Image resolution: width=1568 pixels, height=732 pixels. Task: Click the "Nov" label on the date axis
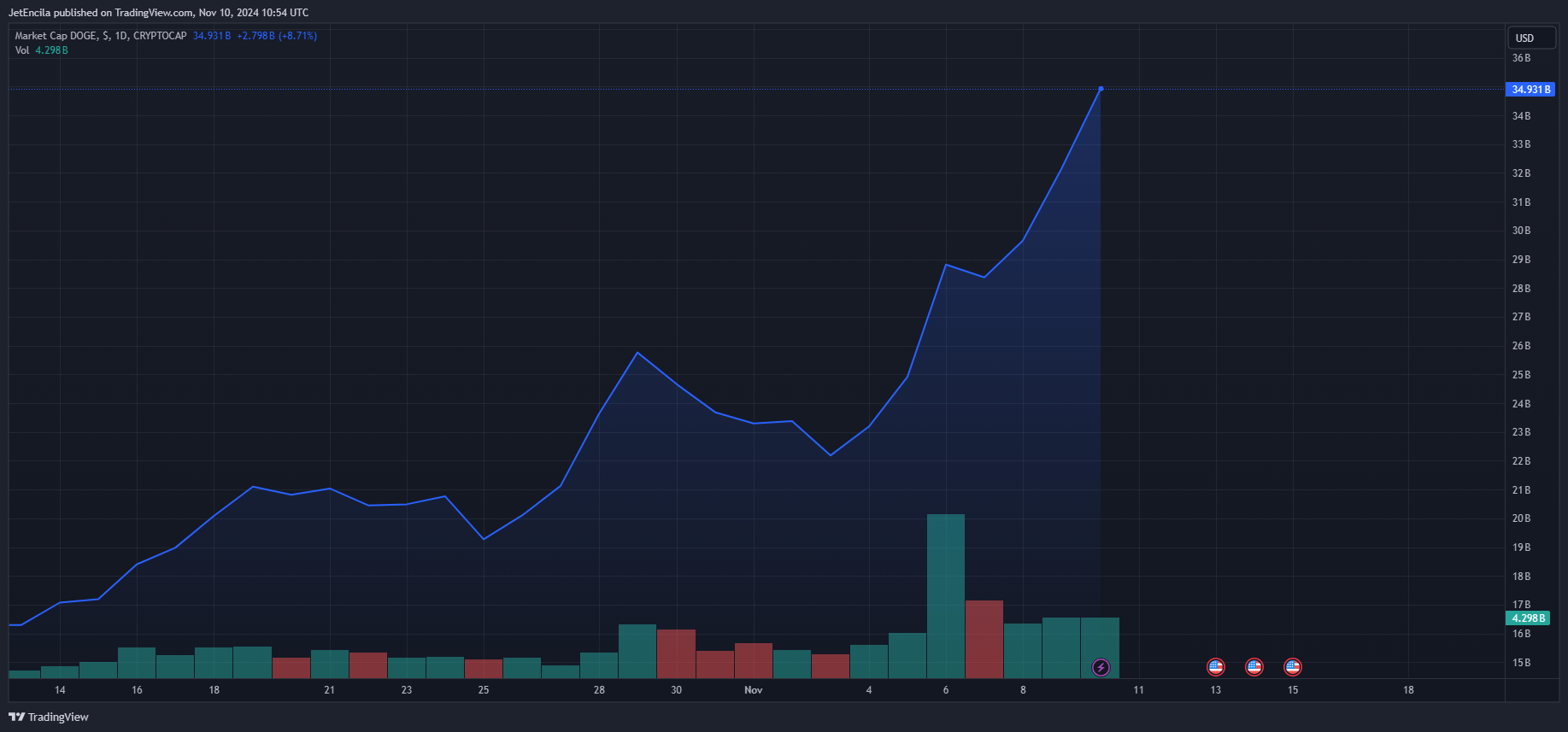coord(753,690)
